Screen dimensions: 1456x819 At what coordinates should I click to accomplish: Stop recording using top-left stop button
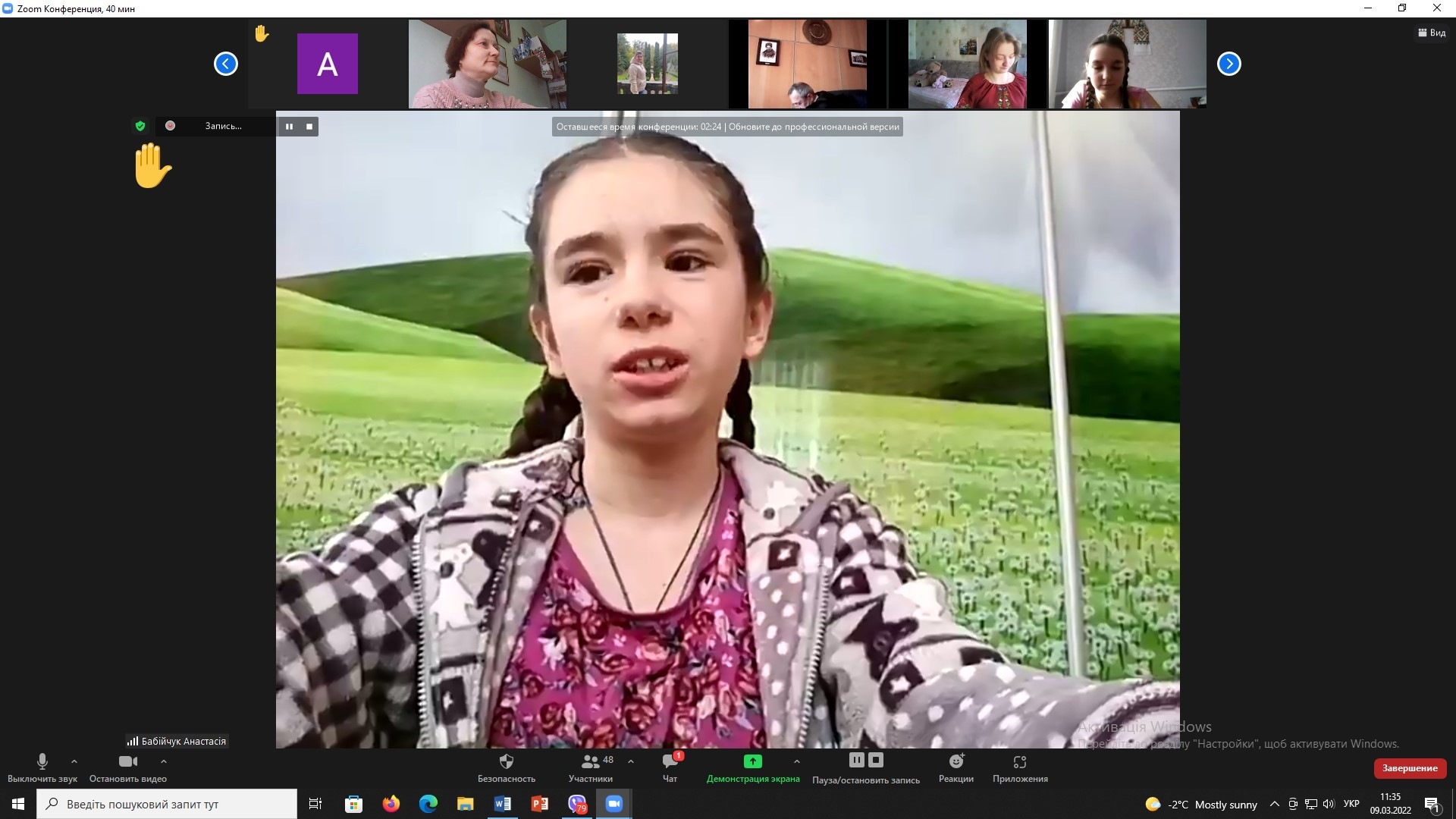click(x=309, y=127)
